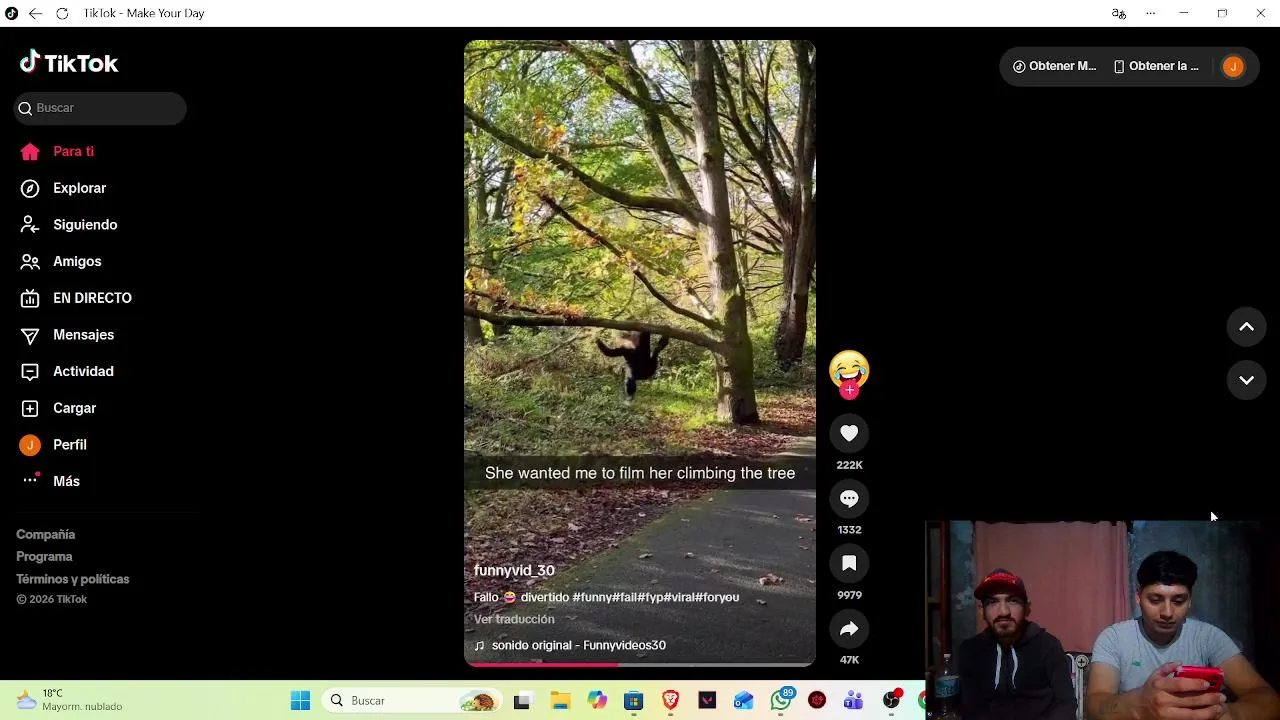The width and height of the screenshot is (1280, 720).
Task: Open WhatsApp from the taskbar
Action: pos(781,701)
